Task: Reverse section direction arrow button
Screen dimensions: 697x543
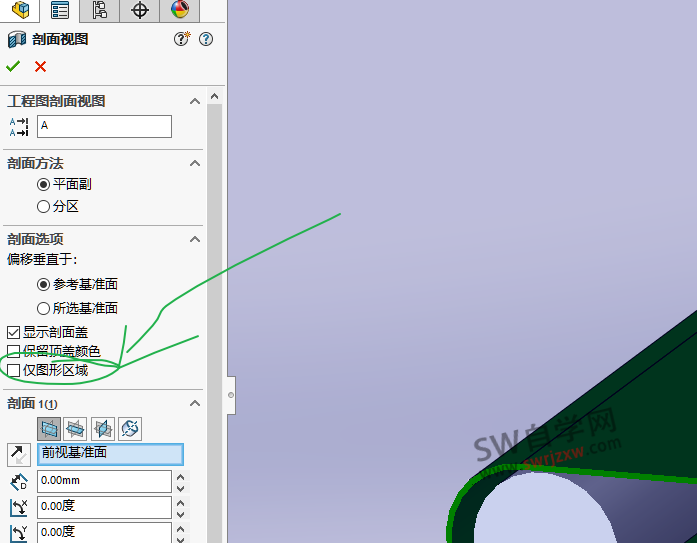Action: [x=19, y=455]
